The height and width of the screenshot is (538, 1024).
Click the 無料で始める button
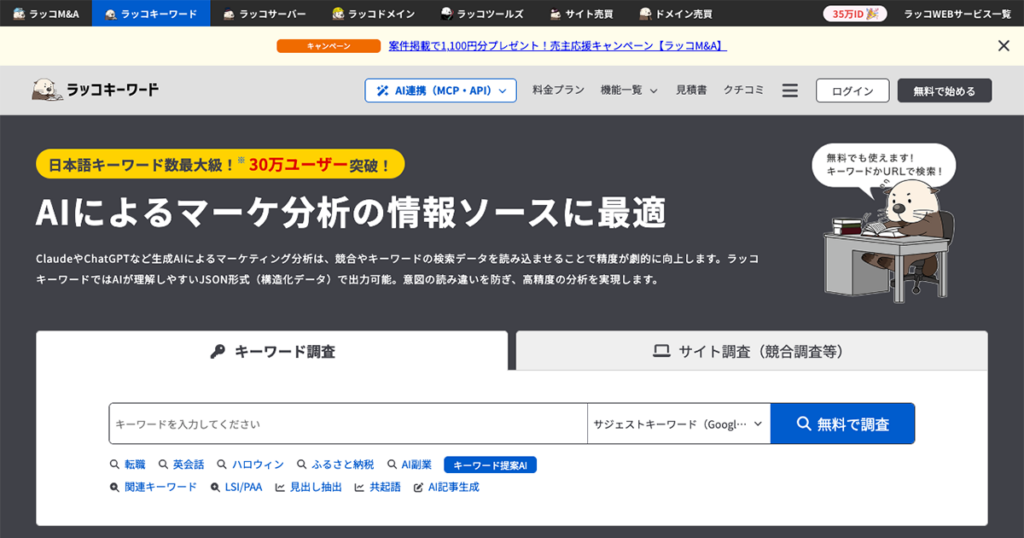(944, 91)
